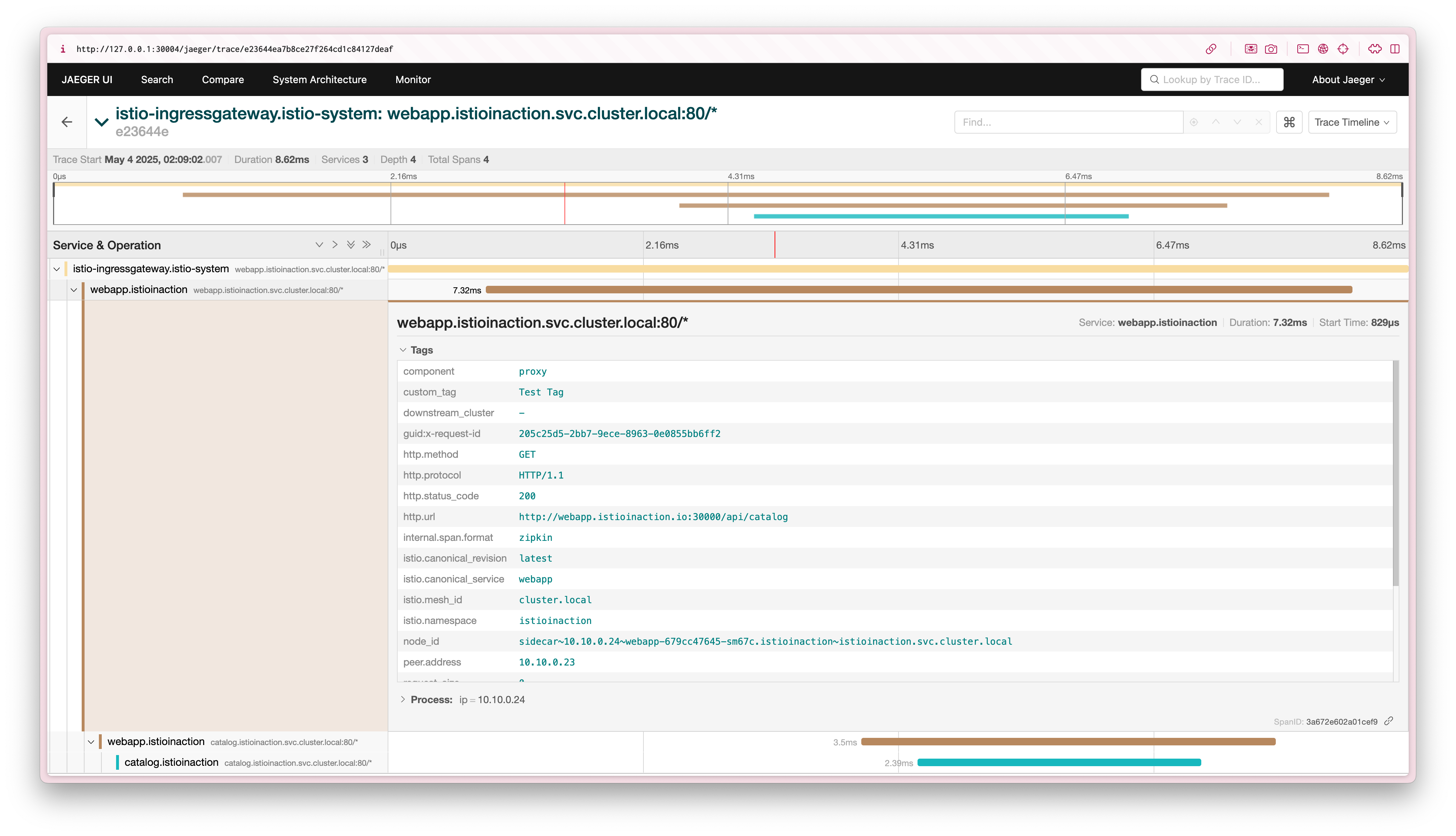Expand all spans double-right chevron icon
Viewport: 1456px width, 836px height.
click(x=367, y=245)
